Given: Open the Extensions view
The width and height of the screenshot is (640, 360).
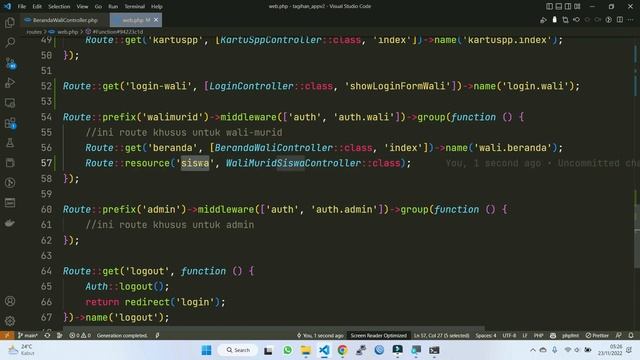Looking at the screenshot, I should click(10, 122).
